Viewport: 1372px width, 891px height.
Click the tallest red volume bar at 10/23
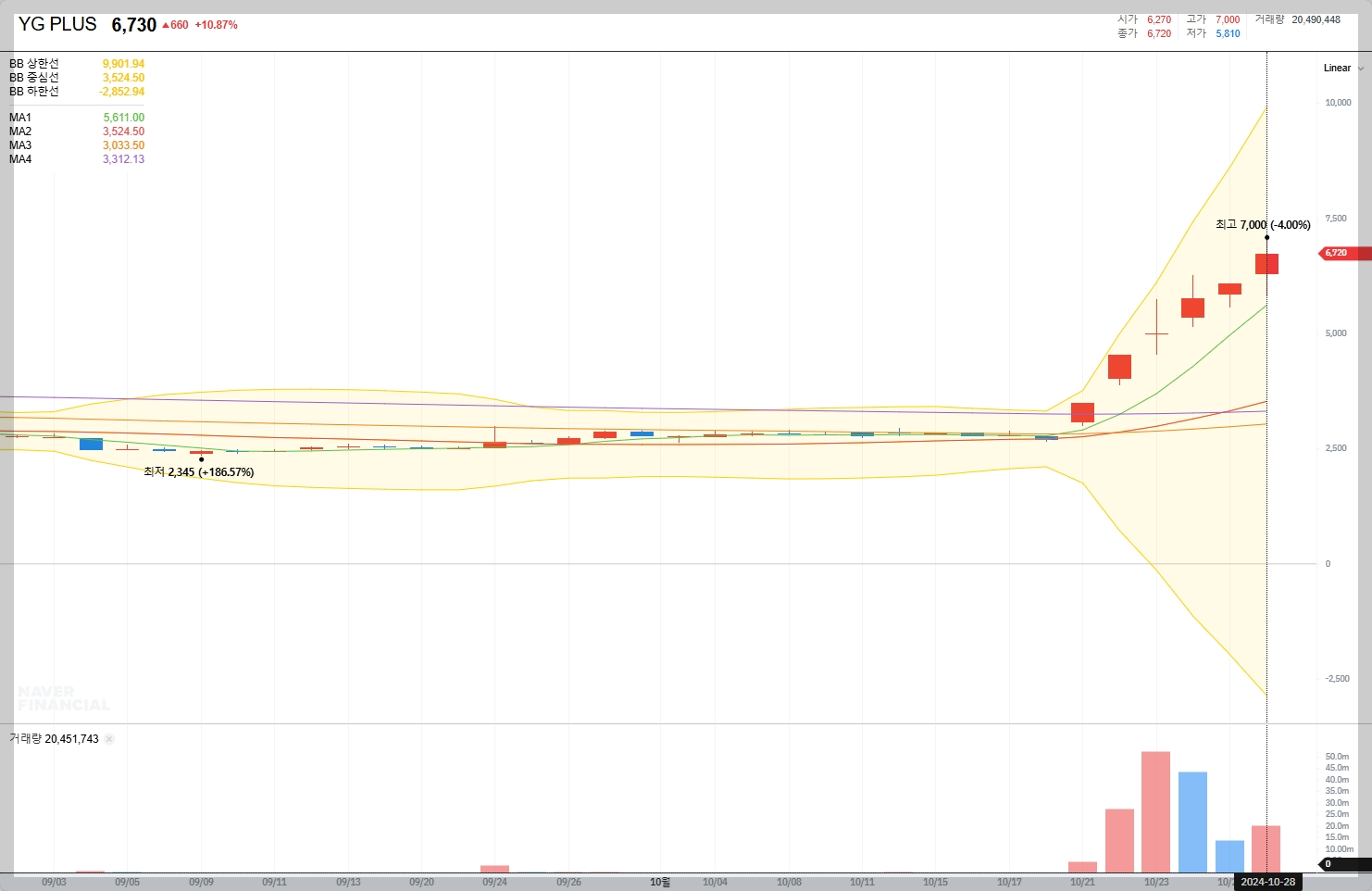tap(1155, 812)
